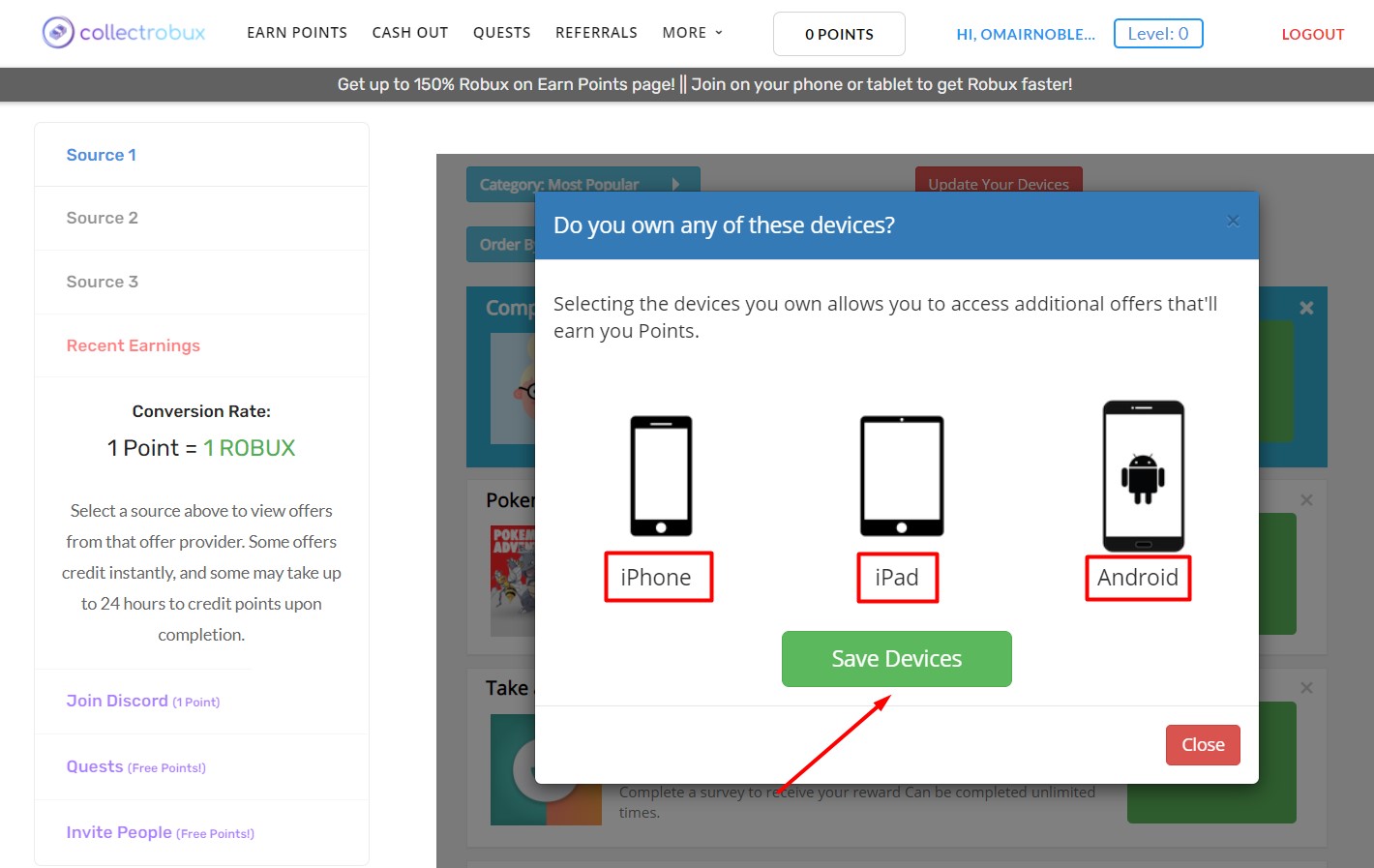Select the Android phone icon
The height and width of the screenshot is (868, 1374).
point(1144,476)
